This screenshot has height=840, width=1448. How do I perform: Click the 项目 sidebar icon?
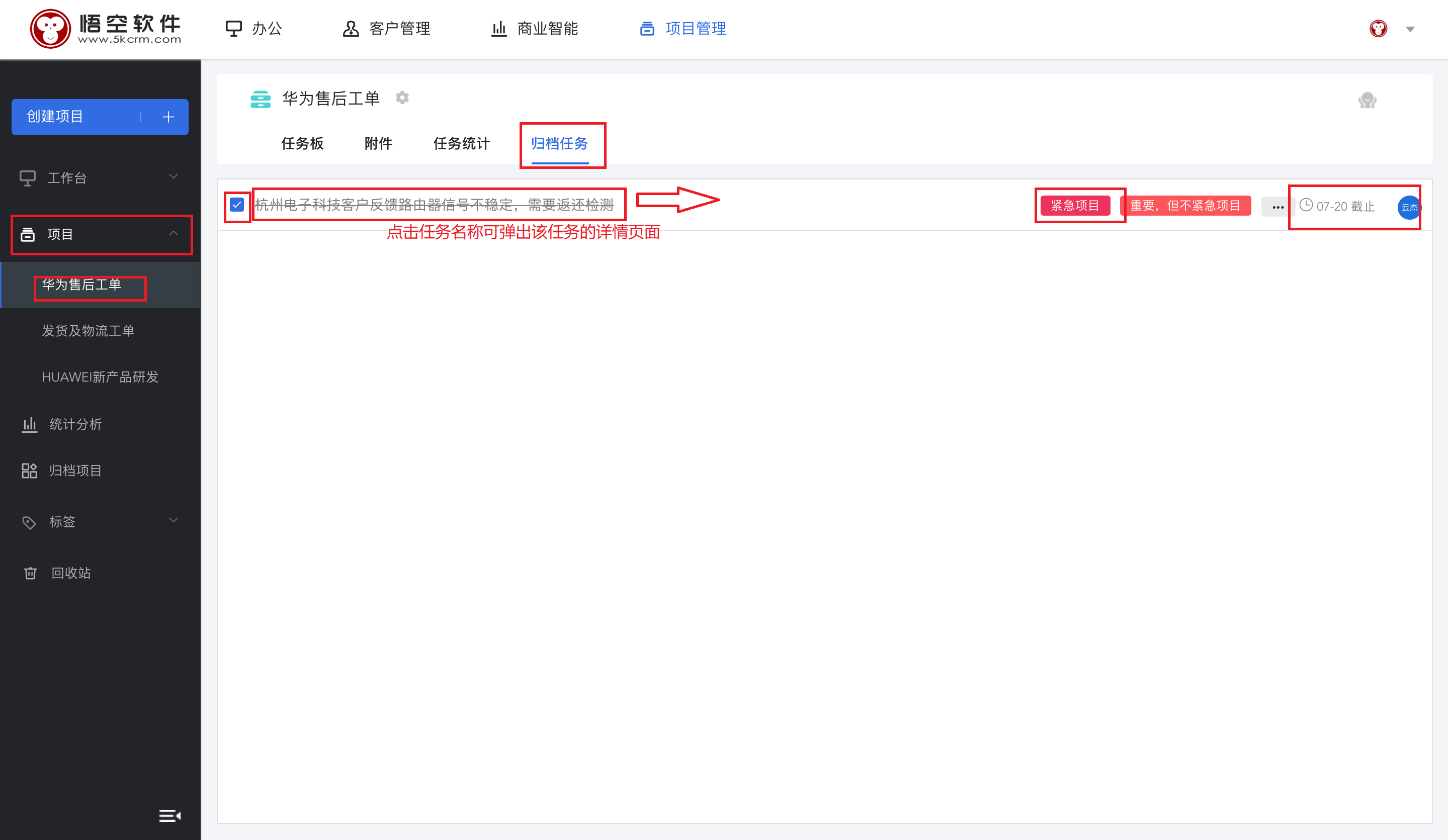28,234
